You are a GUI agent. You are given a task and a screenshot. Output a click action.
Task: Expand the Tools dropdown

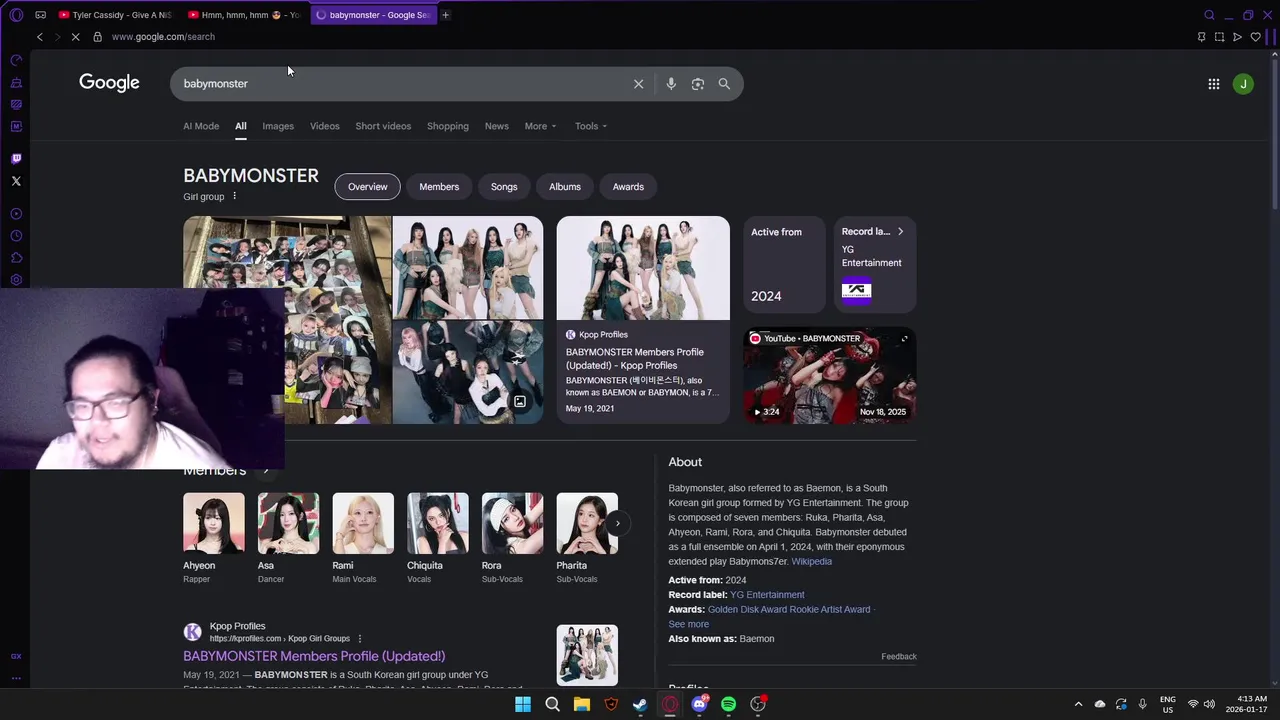(x=591, y=126)
